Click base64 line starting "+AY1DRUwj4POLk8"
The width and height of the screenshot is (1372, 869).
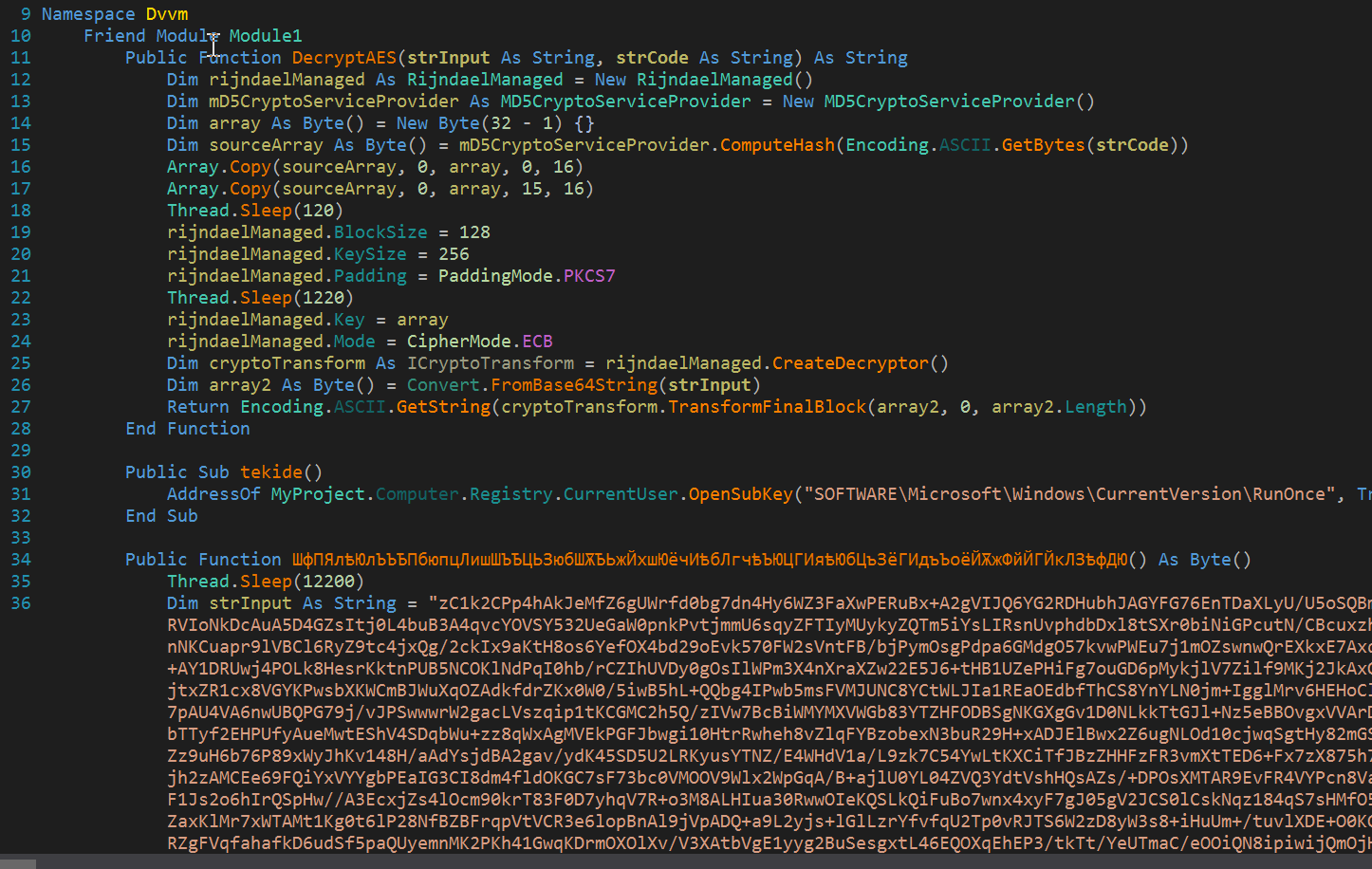click(769, 669)
